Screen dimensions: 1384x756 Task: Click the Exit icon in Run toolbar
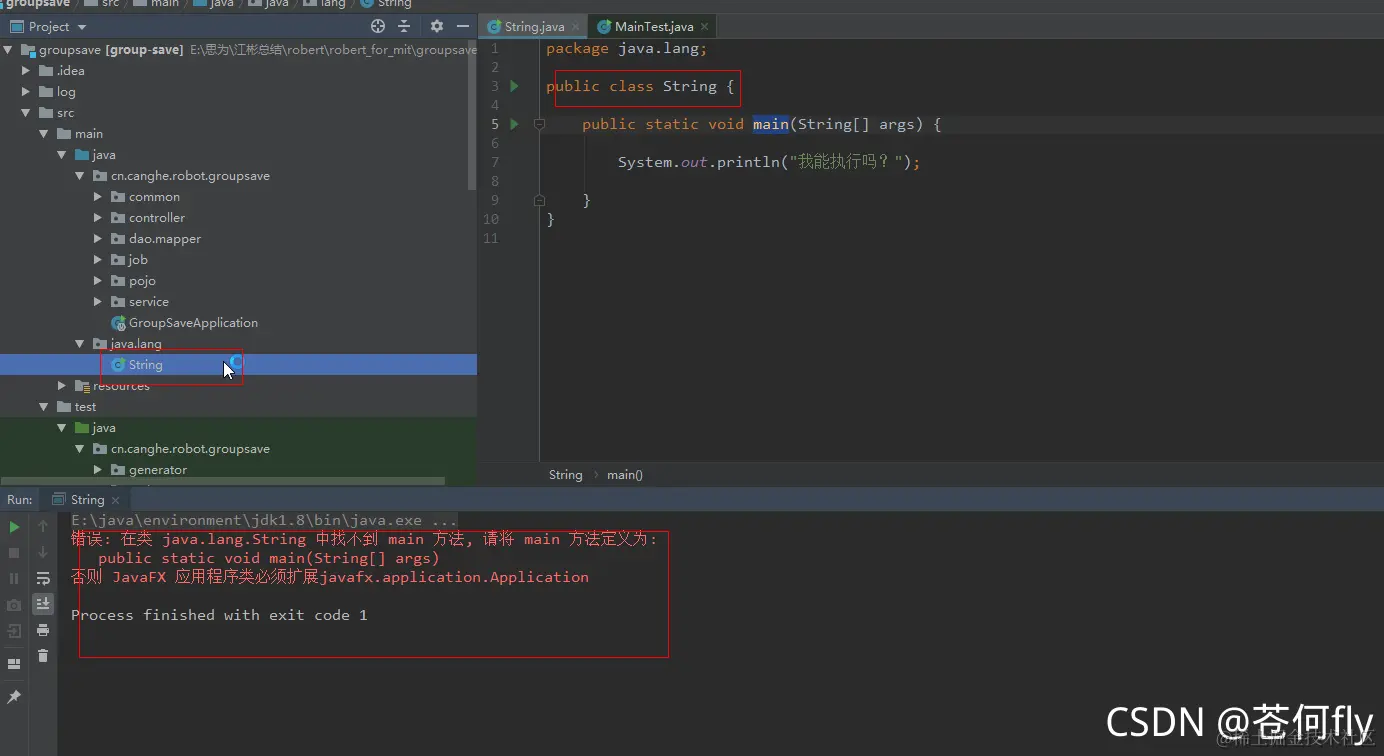coord(14,631)
